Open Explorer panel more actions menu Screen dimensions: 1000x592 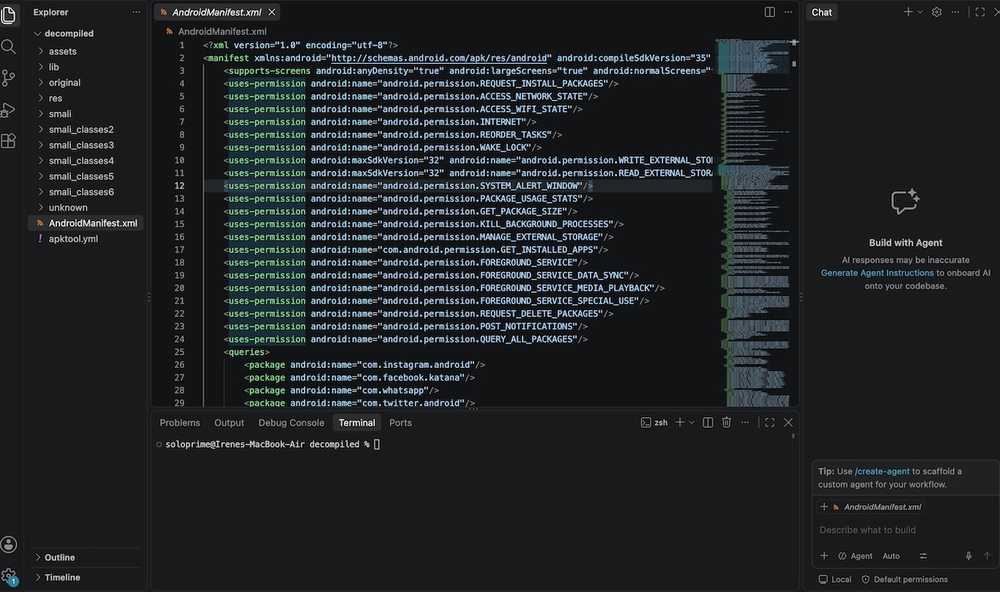(136, 12)
